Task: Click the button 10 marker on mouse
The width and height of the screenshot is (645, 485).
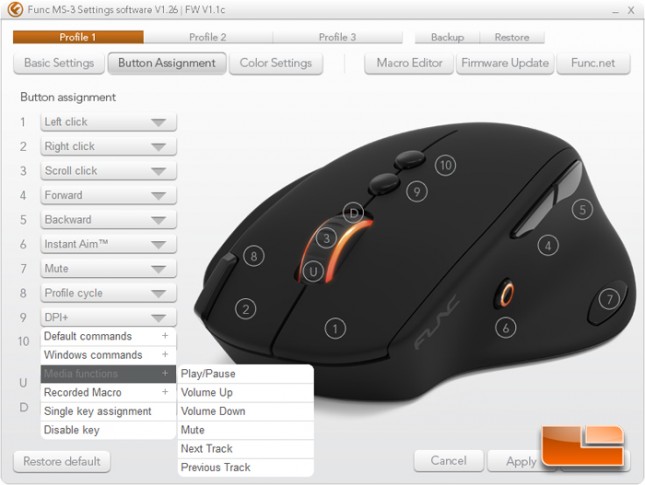Action: [x=445, y=165]
